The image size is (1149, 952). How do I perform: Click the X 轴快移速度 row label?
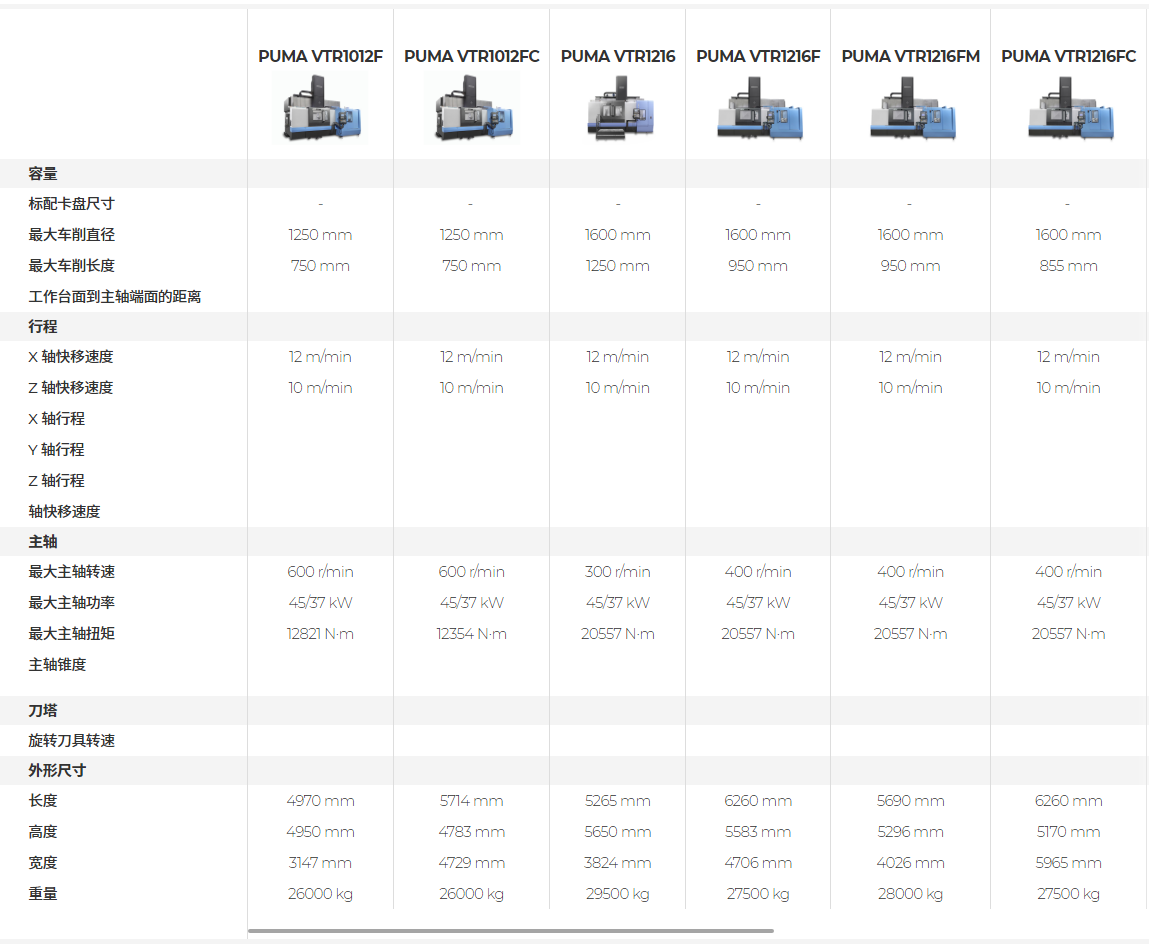70,357
